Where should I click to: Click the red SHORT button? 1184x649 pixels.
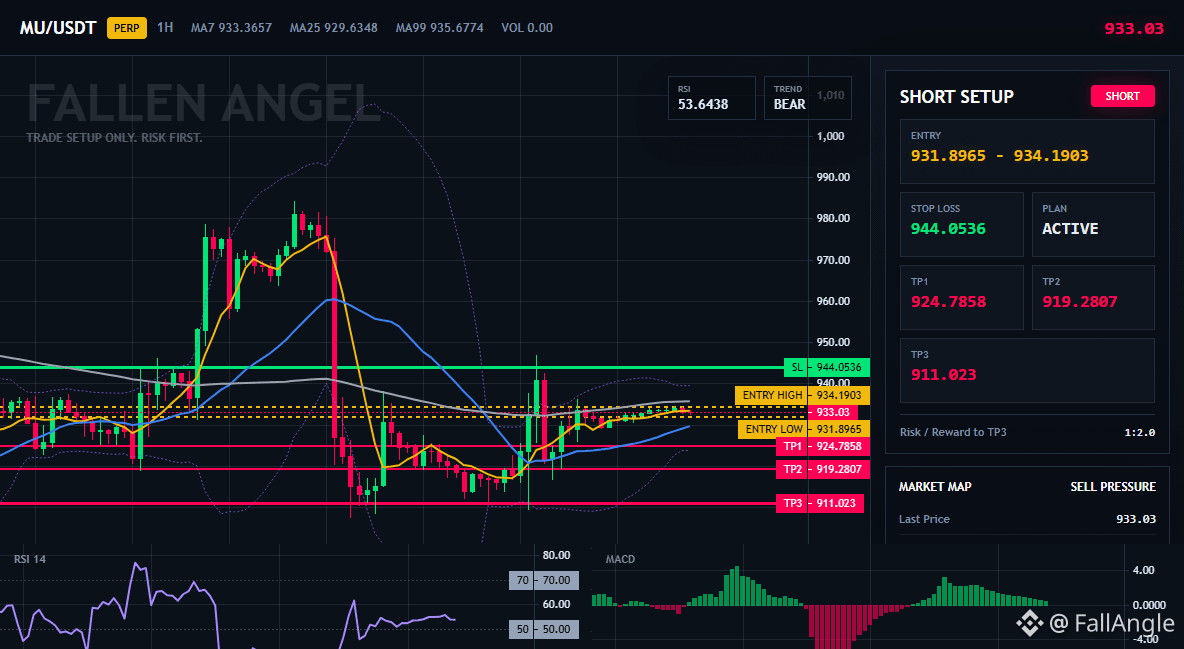tap(1122, 96)
